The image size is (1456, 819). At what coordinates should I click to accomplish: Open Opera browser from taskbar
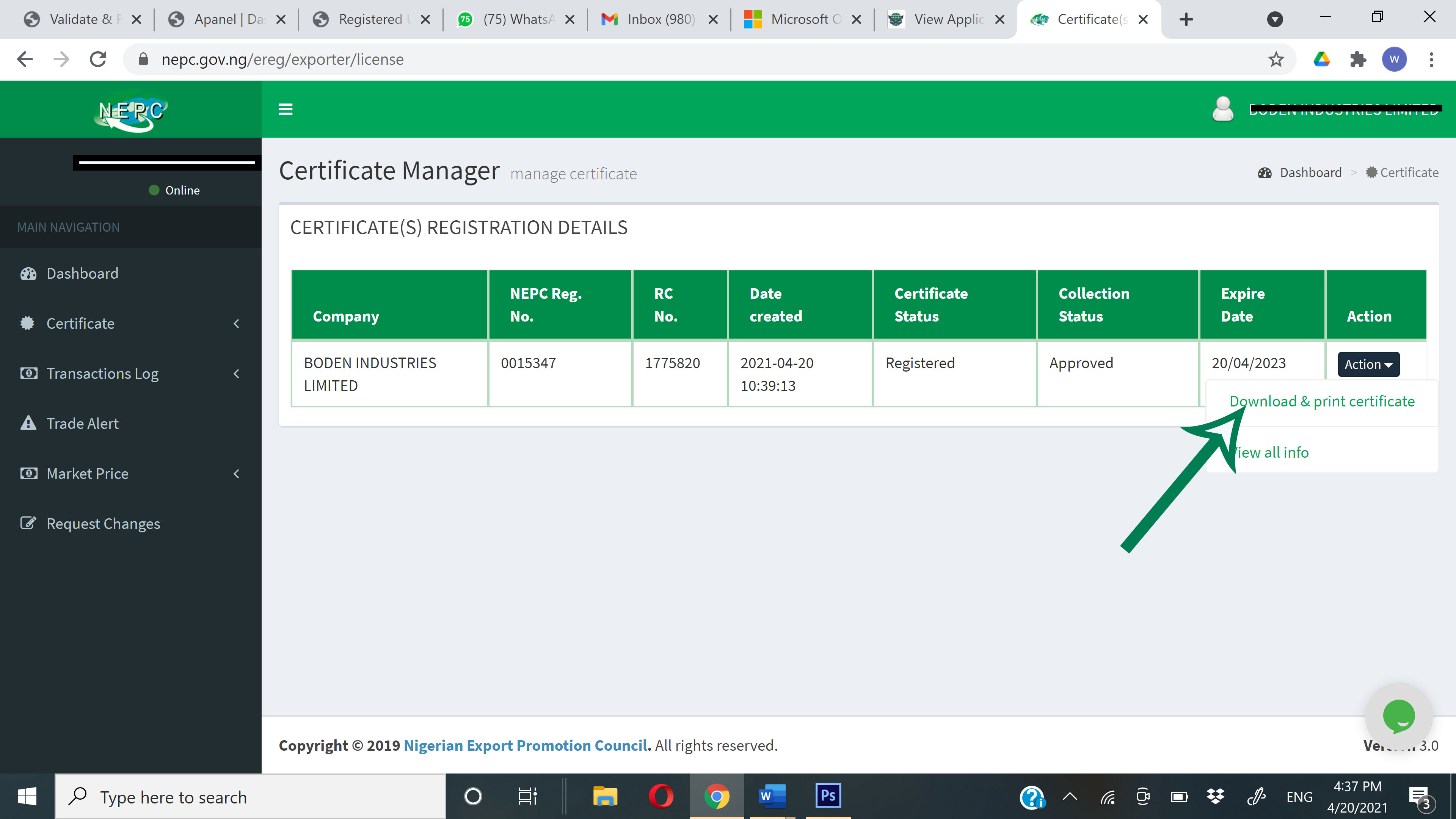661,796
